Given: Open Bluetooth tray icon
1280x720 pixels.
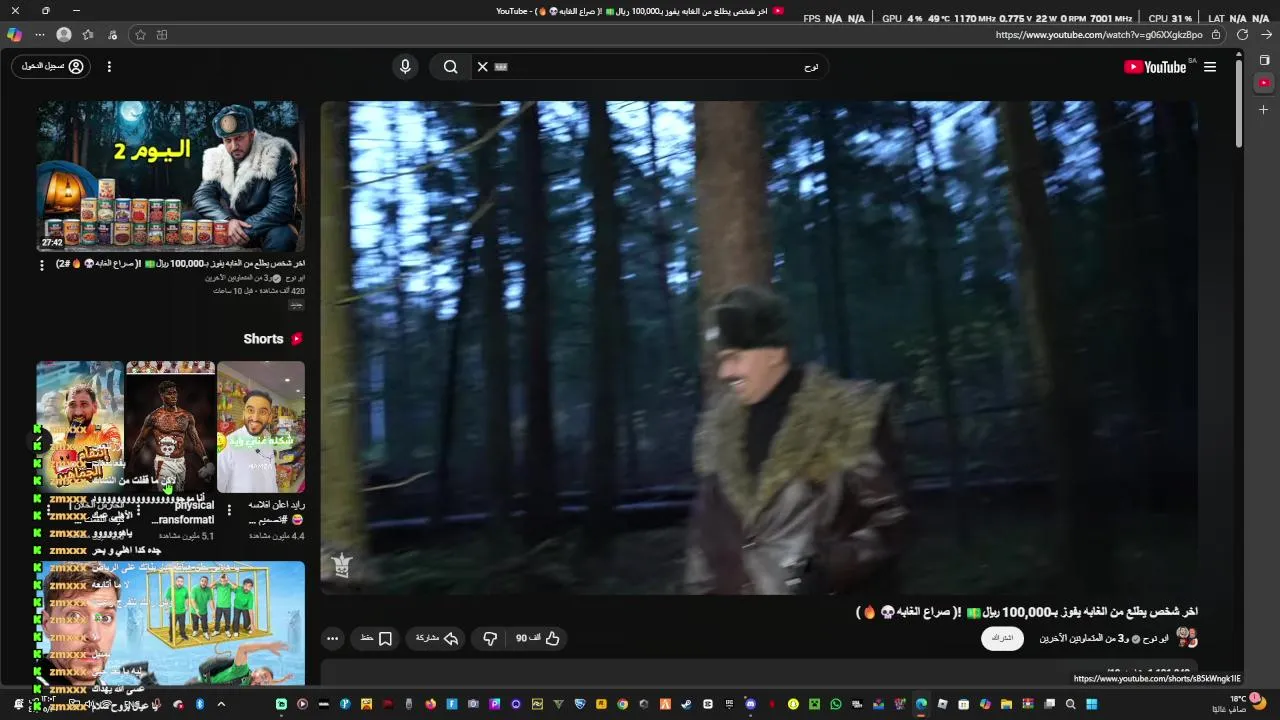Looking at the screenshot, I should click(200, 704).
